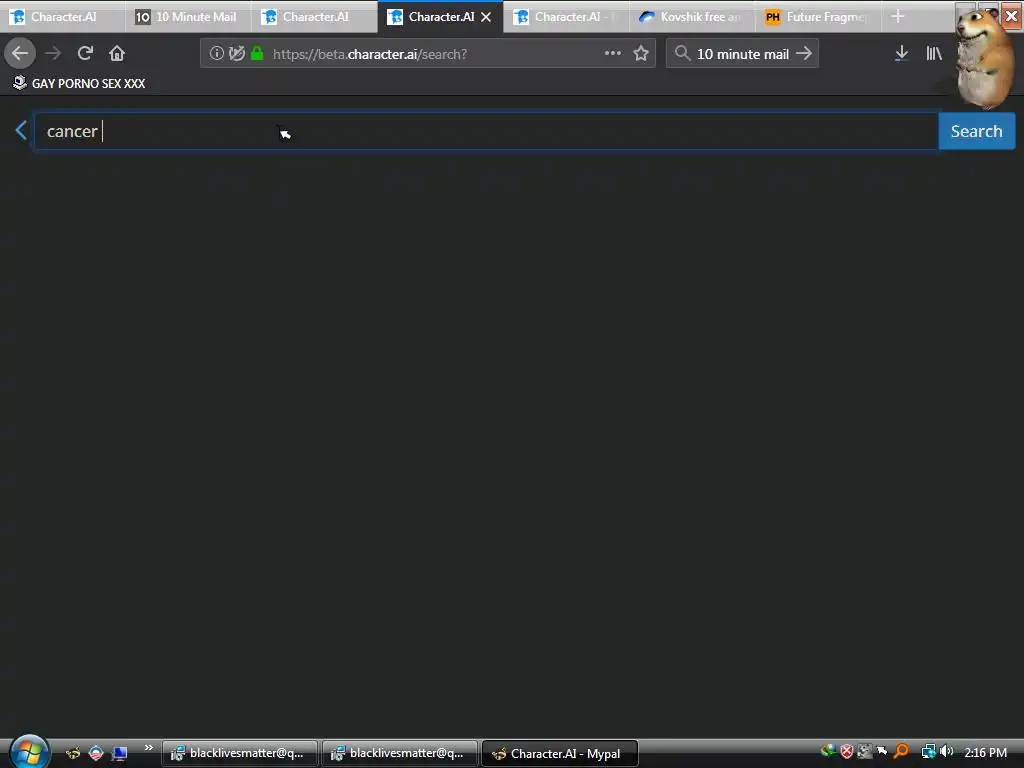
Task: Click the blue back chevron beside the search field
Action: [x=21, y=130]
